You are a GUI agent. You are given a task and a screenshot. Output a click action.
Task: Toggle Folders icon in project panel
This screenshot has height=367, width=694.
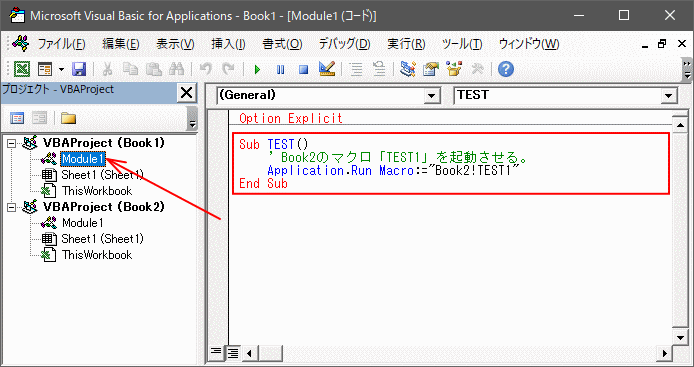click(68, 118)
